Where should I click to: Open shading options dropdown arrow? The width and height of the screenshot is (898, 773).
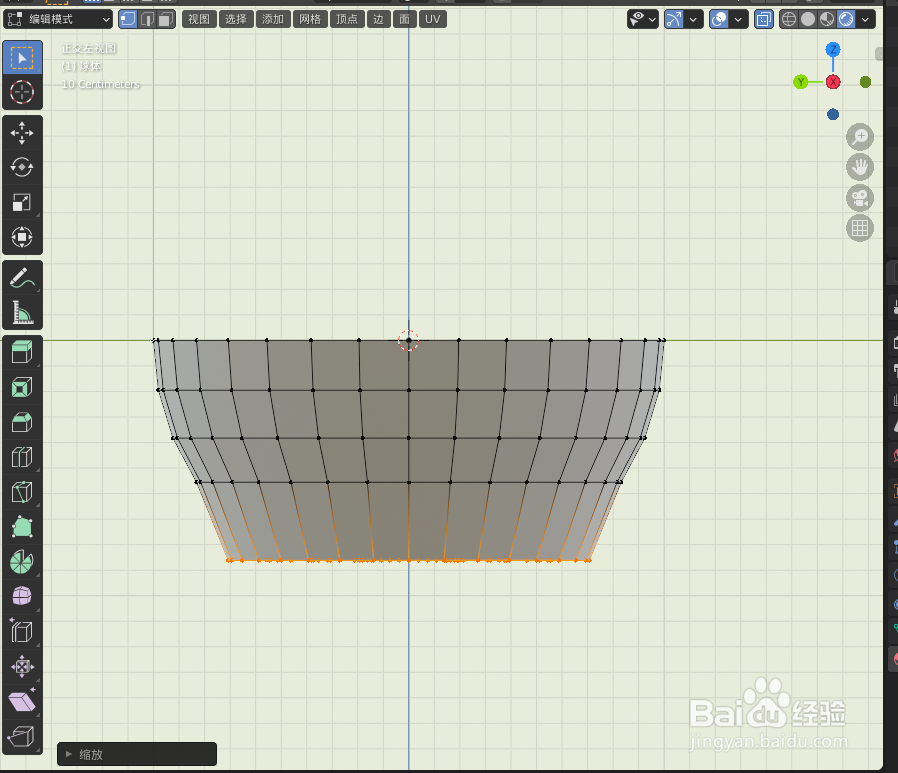[x=865, y=19]
